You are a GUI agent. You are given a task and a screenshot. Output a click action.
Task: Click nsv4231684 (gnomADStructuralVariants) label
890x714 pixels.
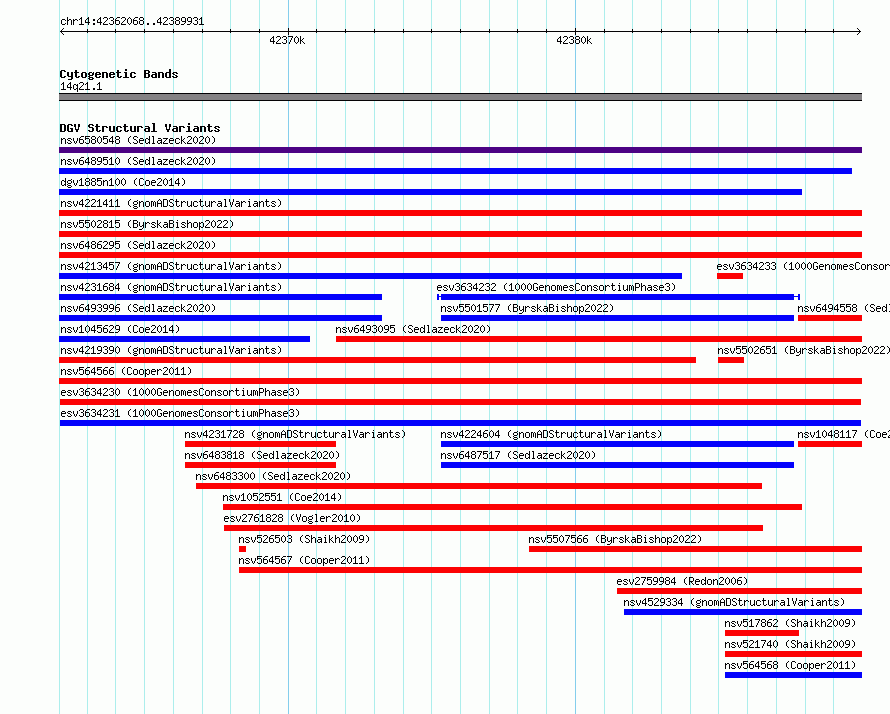[171, 287]
